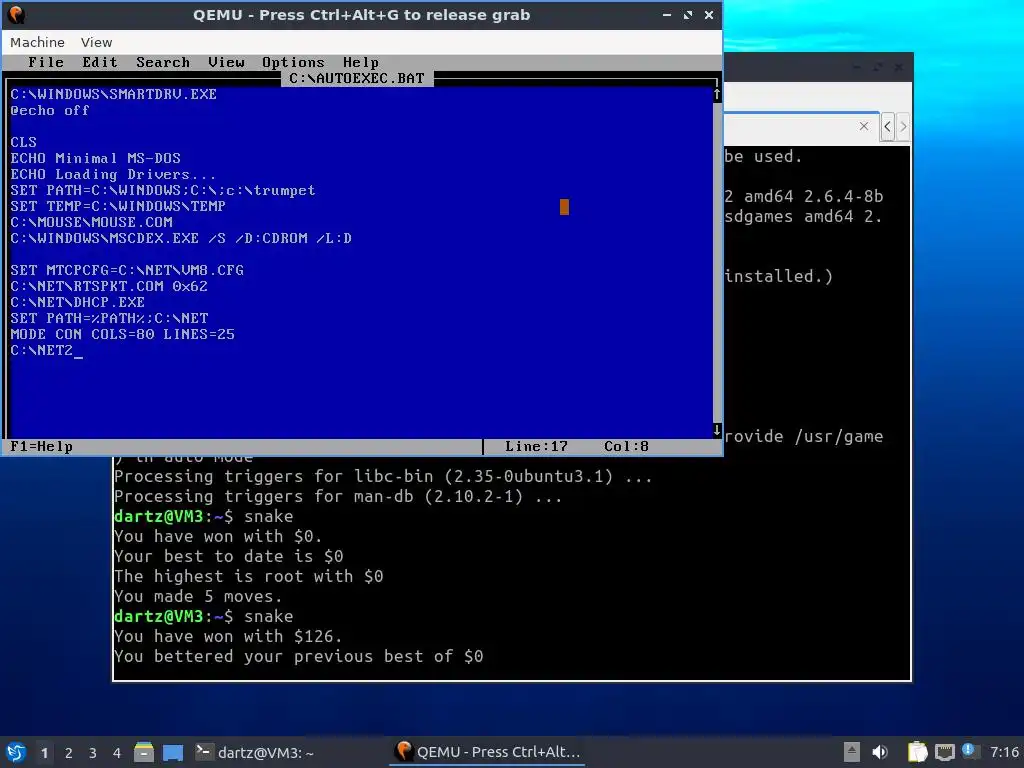This screenshot has width=1024, height=768.
Task: Click the 'CLS' line in editor
Action: pos(24,142)
